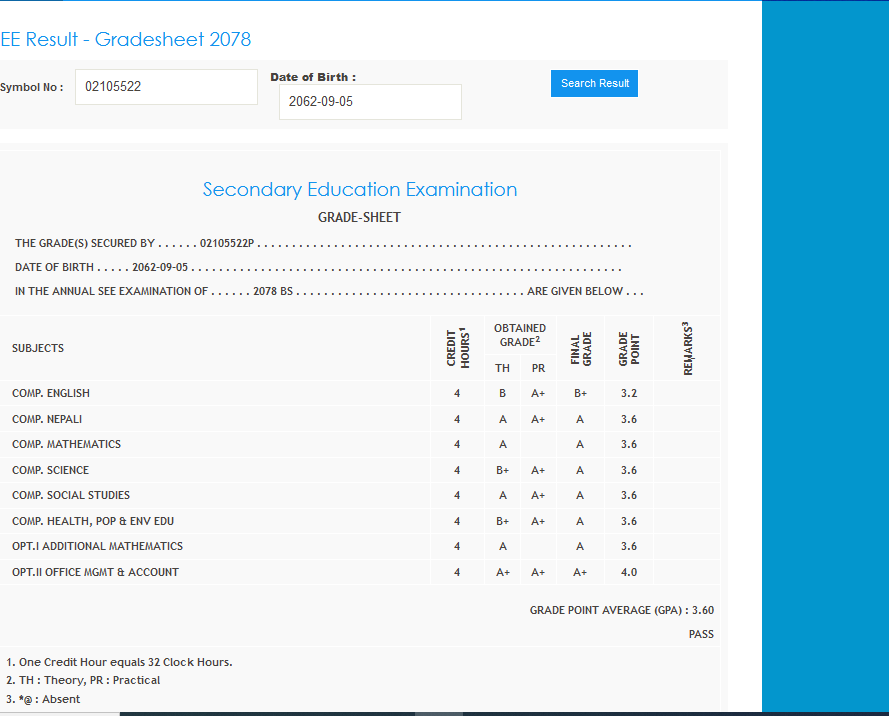This screenshot has height=716, width=889.
Task: Click the COMP. NEPALI subject name
Action: click(x=47, y=419)
